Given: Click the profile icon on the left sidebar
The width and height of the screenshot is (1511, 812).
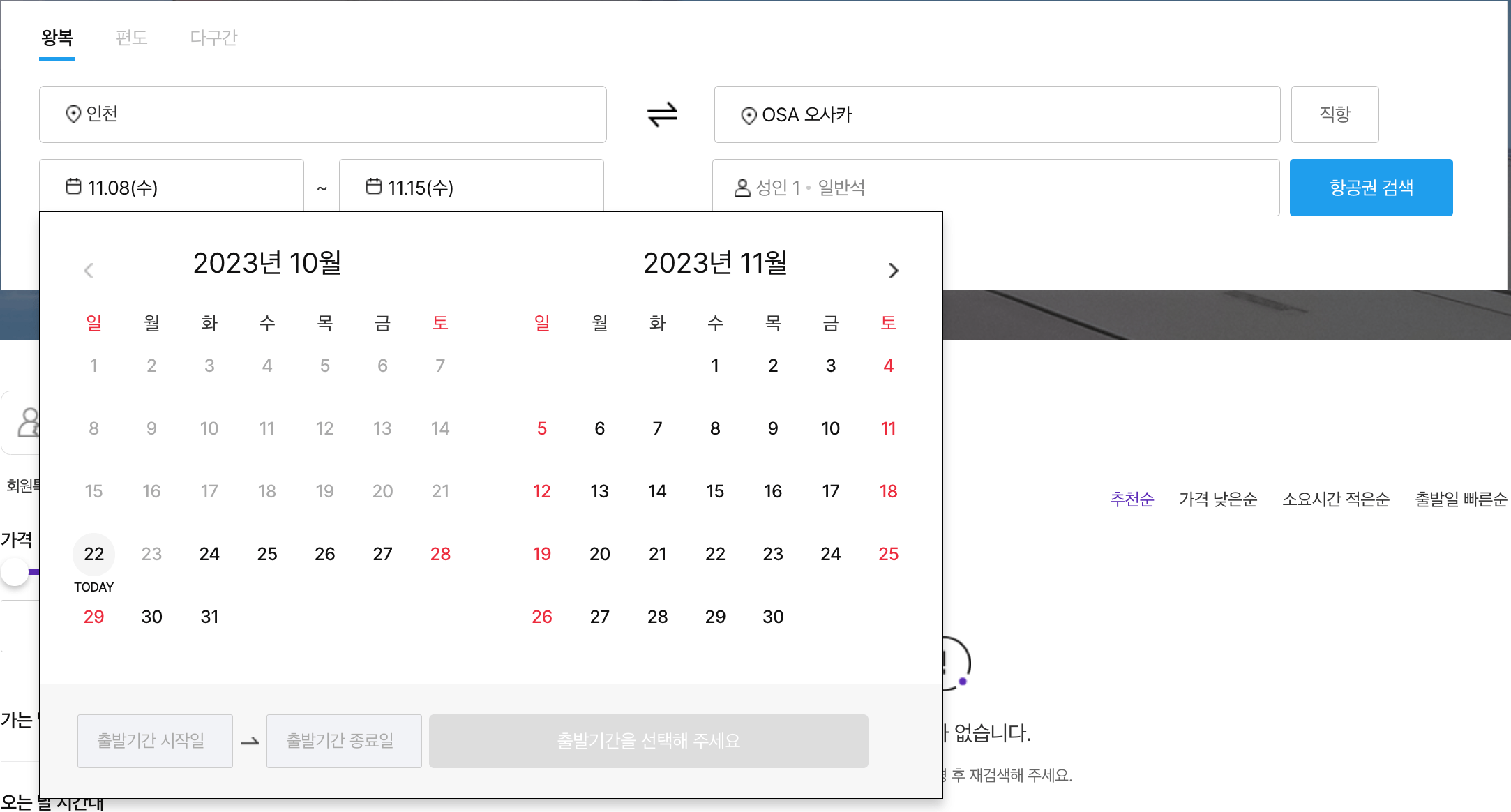Looking at the screenshot, I should pyautogui.click(x=29, y=422).
